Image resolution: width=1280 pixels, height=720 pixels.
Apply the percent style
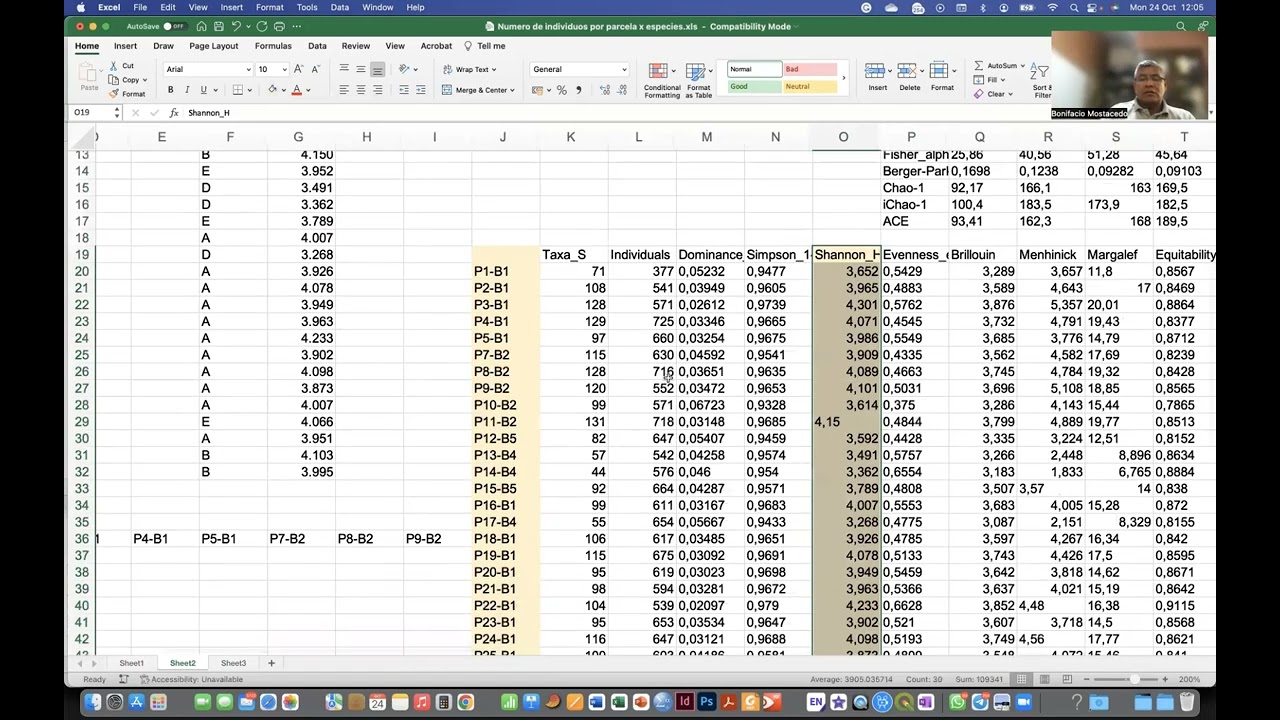click(561, 90)
